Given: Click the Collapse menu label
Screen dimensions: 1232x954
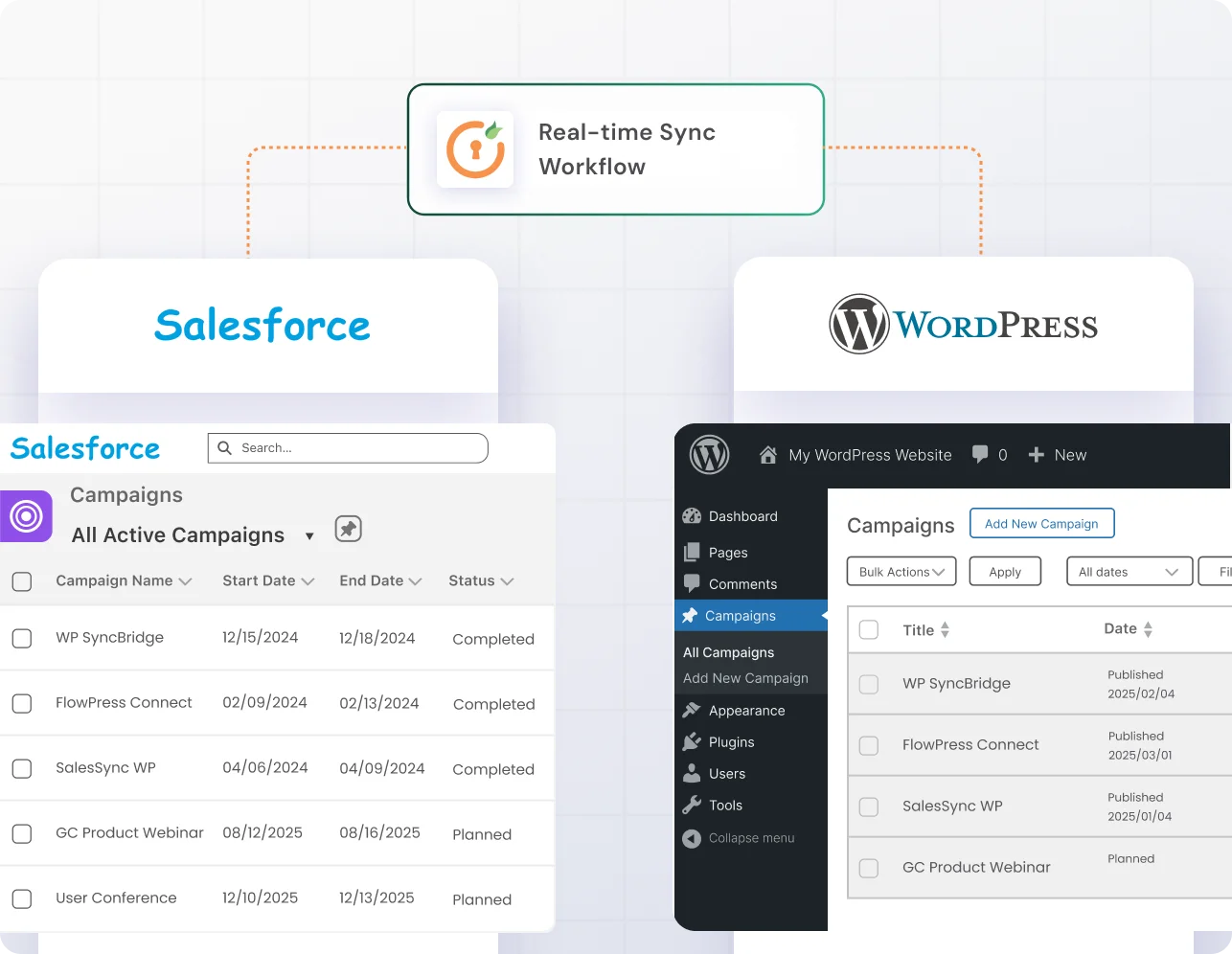Looking at the screenshot, I should [x=751, y=838].
